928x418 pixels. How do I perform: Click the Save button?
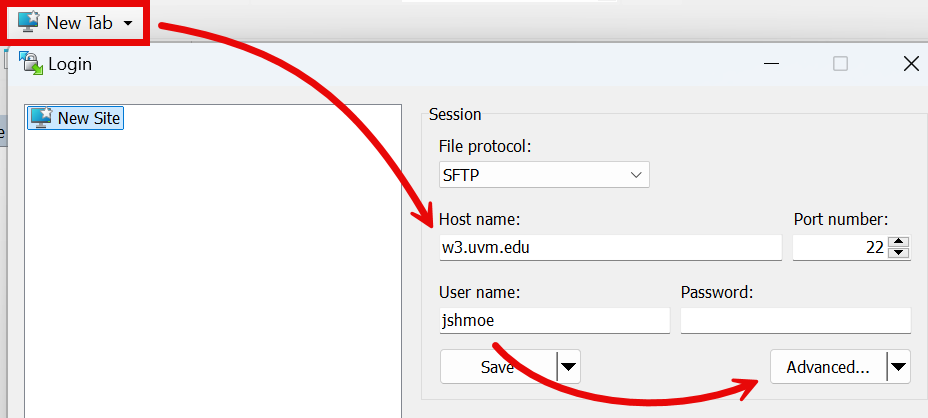click(498, 366)
